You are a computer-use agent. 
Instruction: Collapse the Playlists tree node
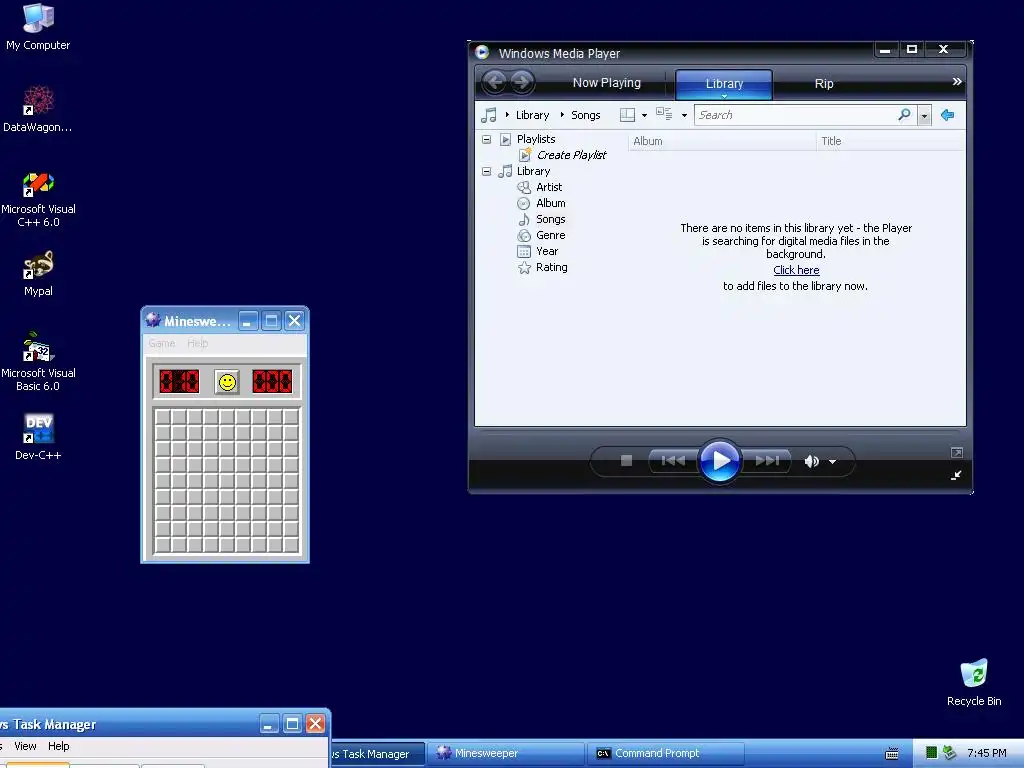[487, 139]
